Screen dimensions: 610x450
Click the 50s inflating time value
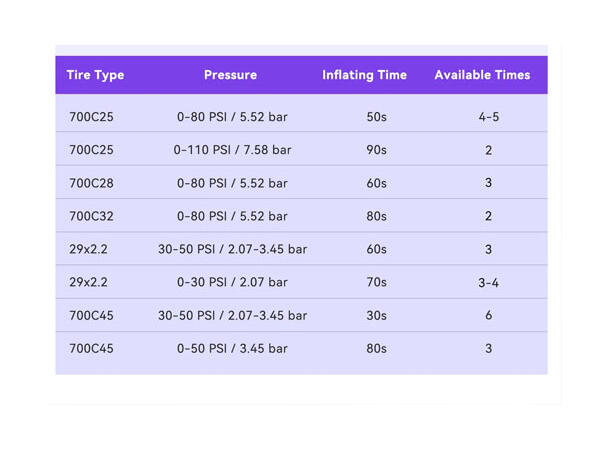pyautogui.click(x=376, y=117)
